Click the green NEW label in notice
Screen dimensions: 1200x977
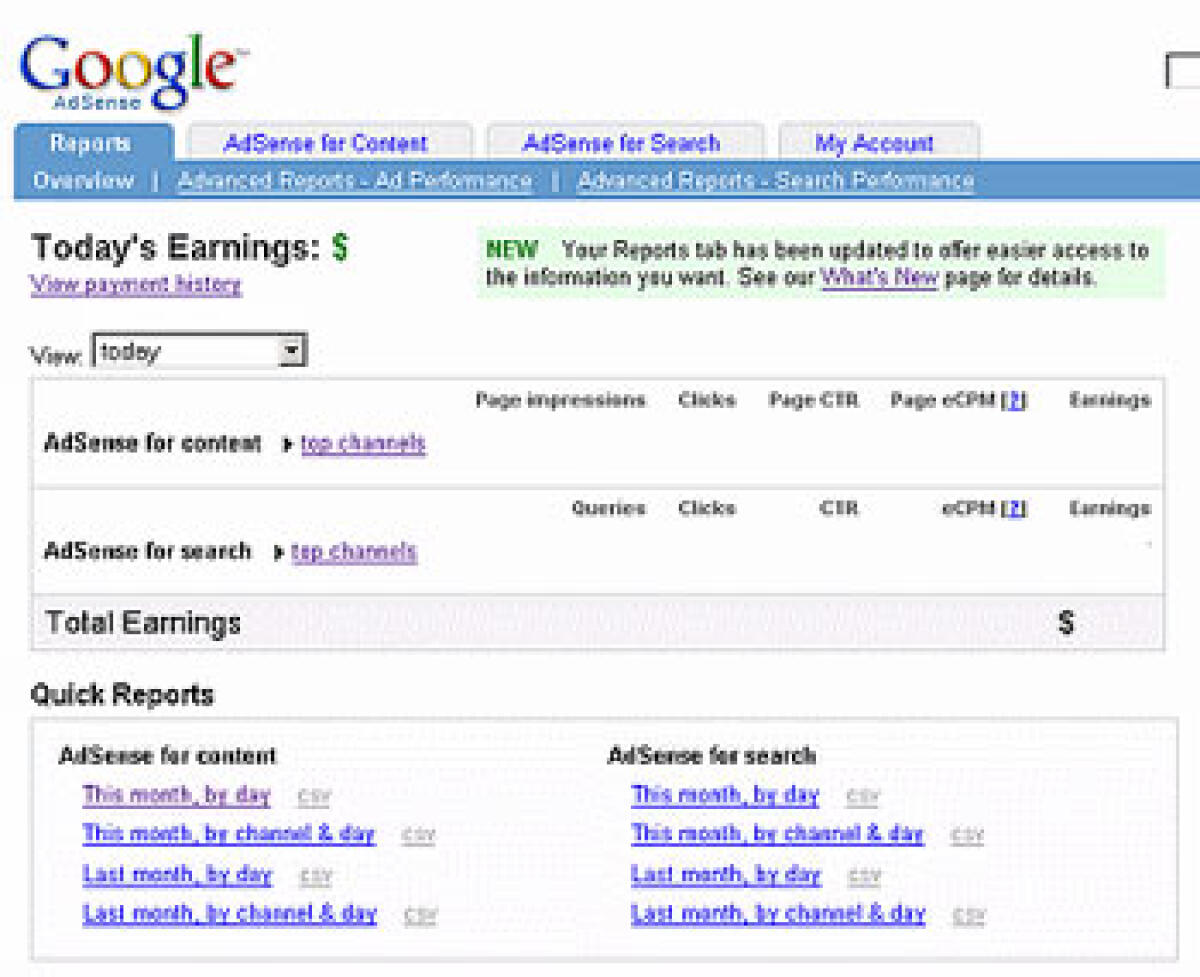tap(512, 250)
